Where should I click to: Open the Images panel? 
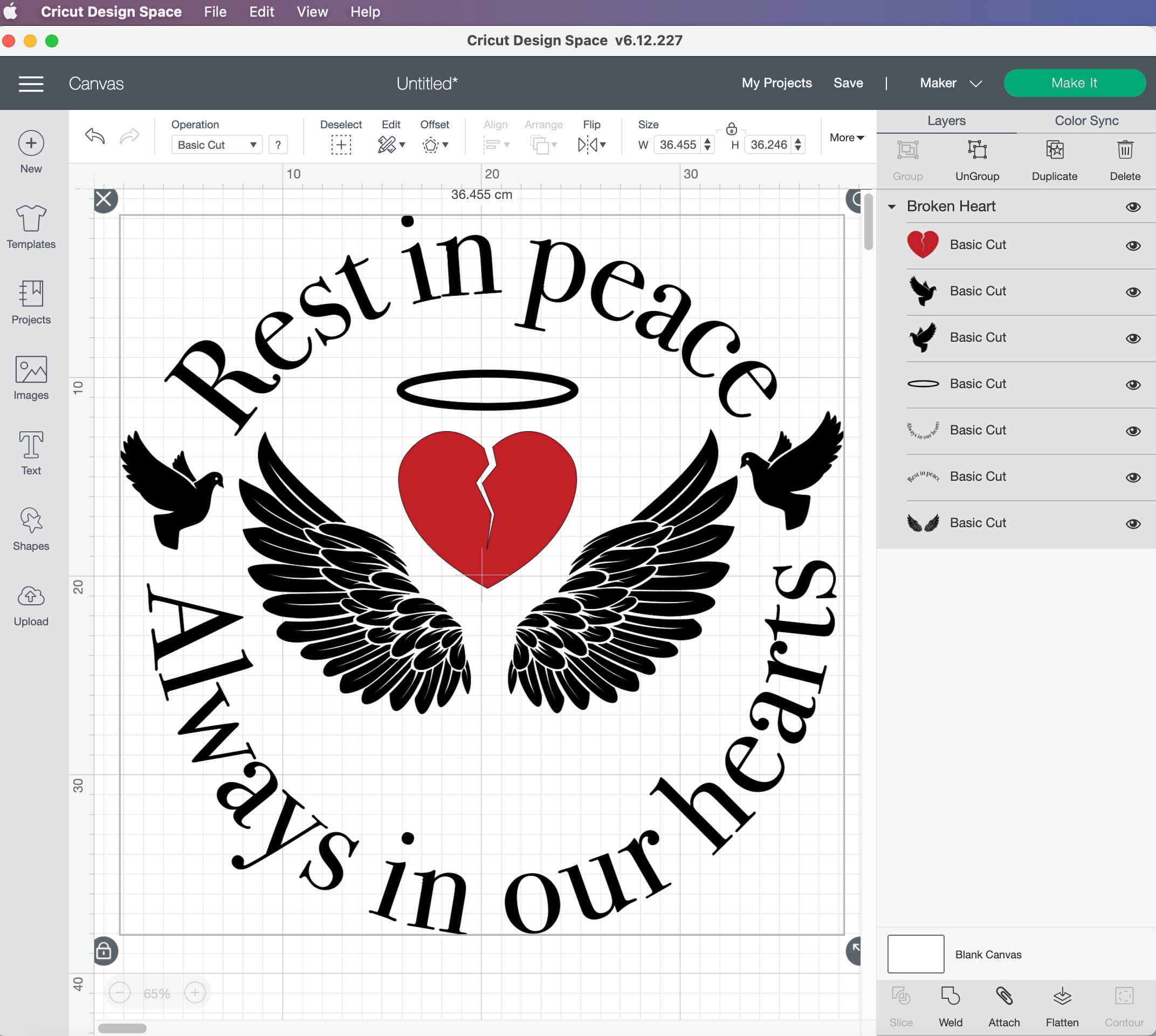pos(31,376)
